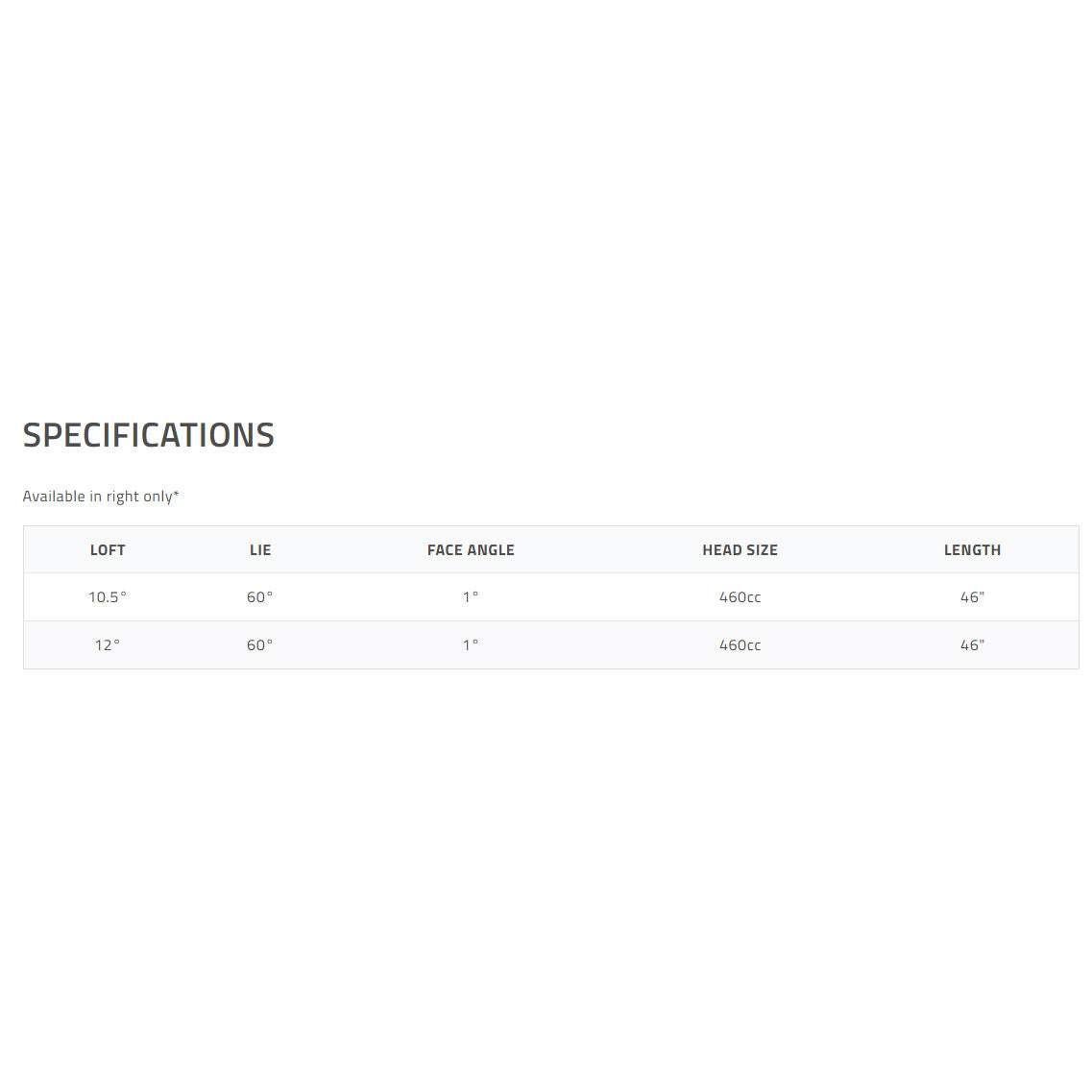The image size is (1092, 1092).
Task: Click the 46" length in the 12° row
Action: pyautogui.click(x=972, y=645)
